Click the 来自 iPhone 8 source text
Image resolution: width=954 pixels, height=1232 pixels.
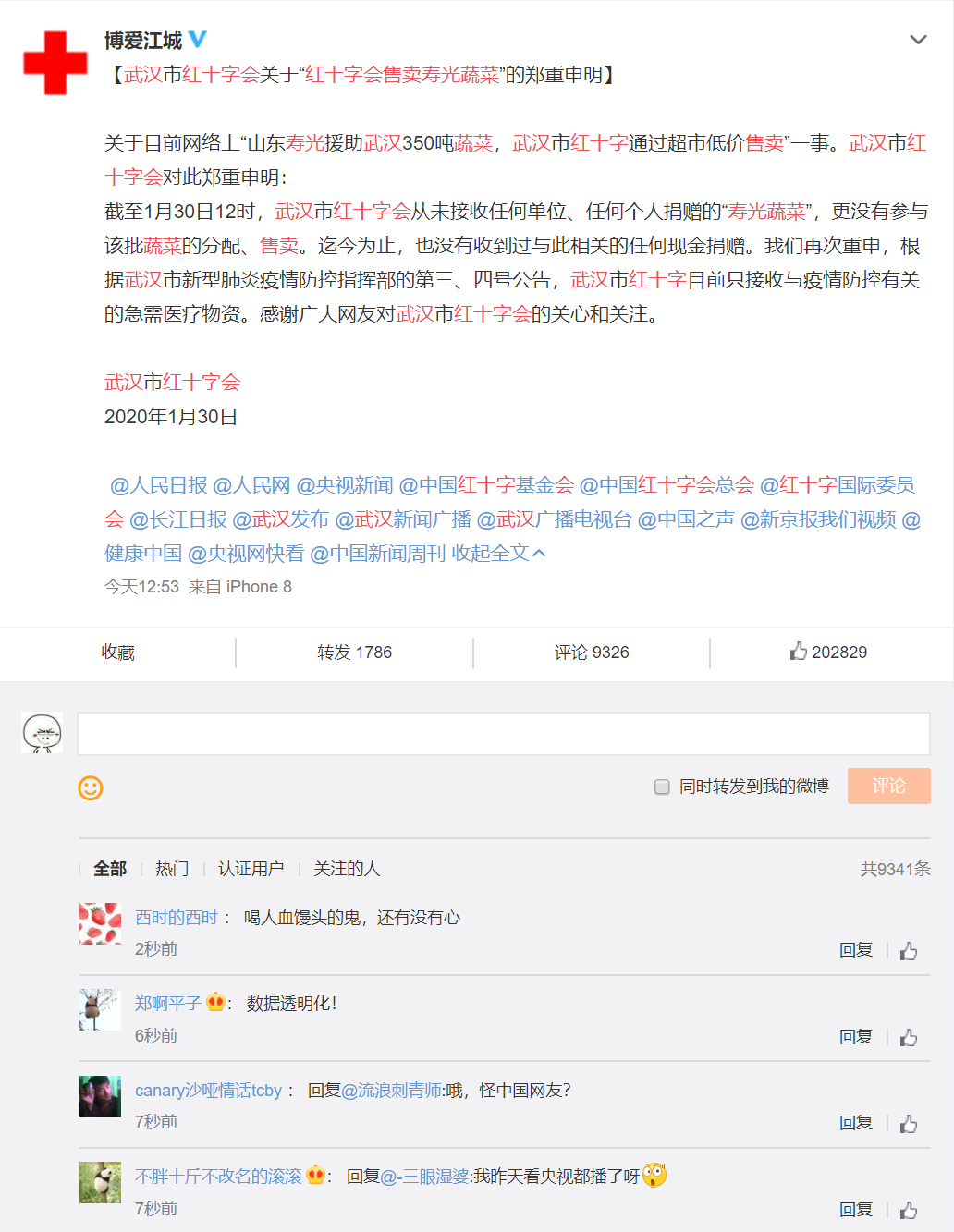(x=240, y=587)
